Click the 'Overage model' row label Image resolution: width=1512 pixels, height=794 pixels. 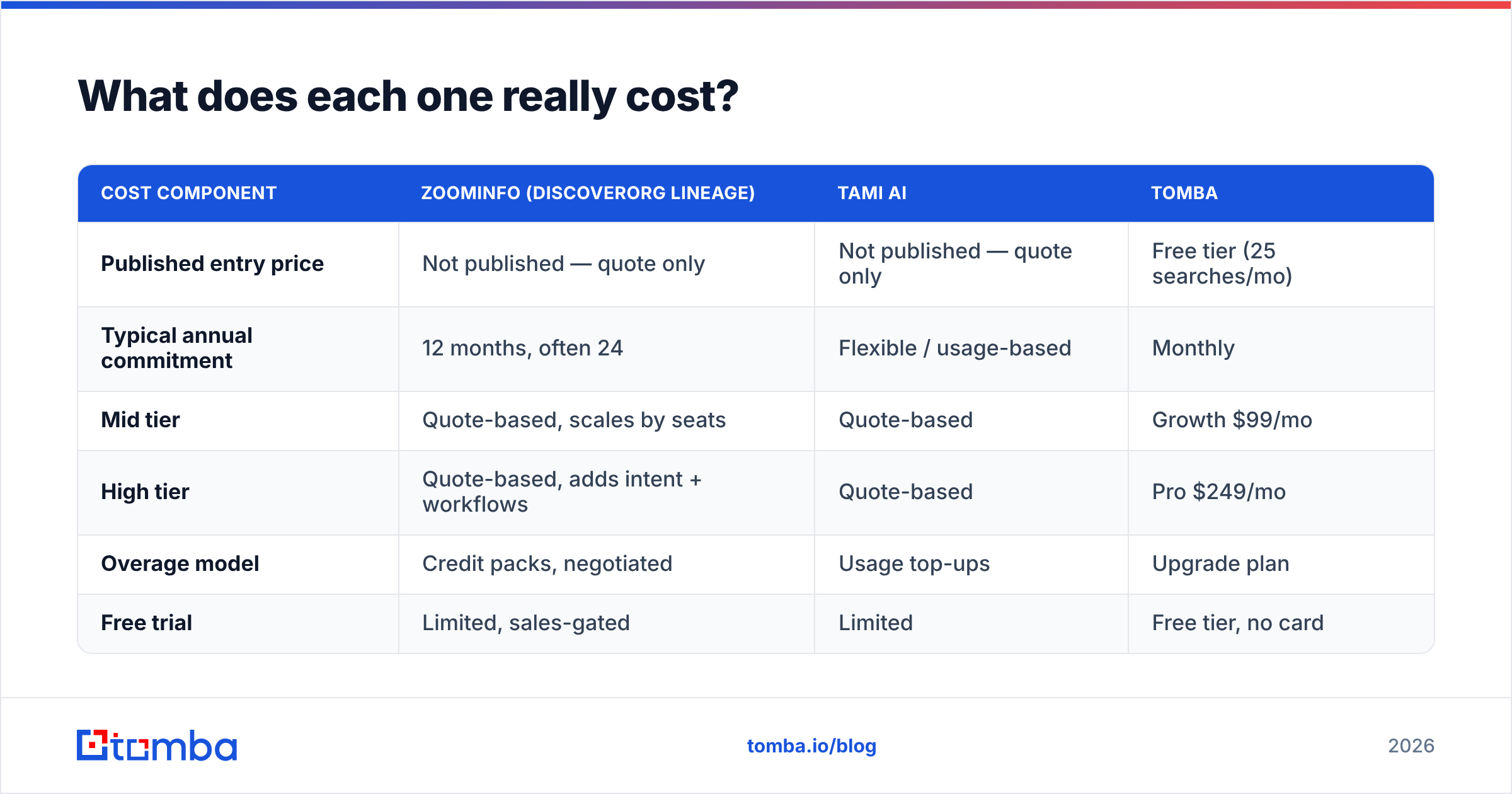coord(180,563)
